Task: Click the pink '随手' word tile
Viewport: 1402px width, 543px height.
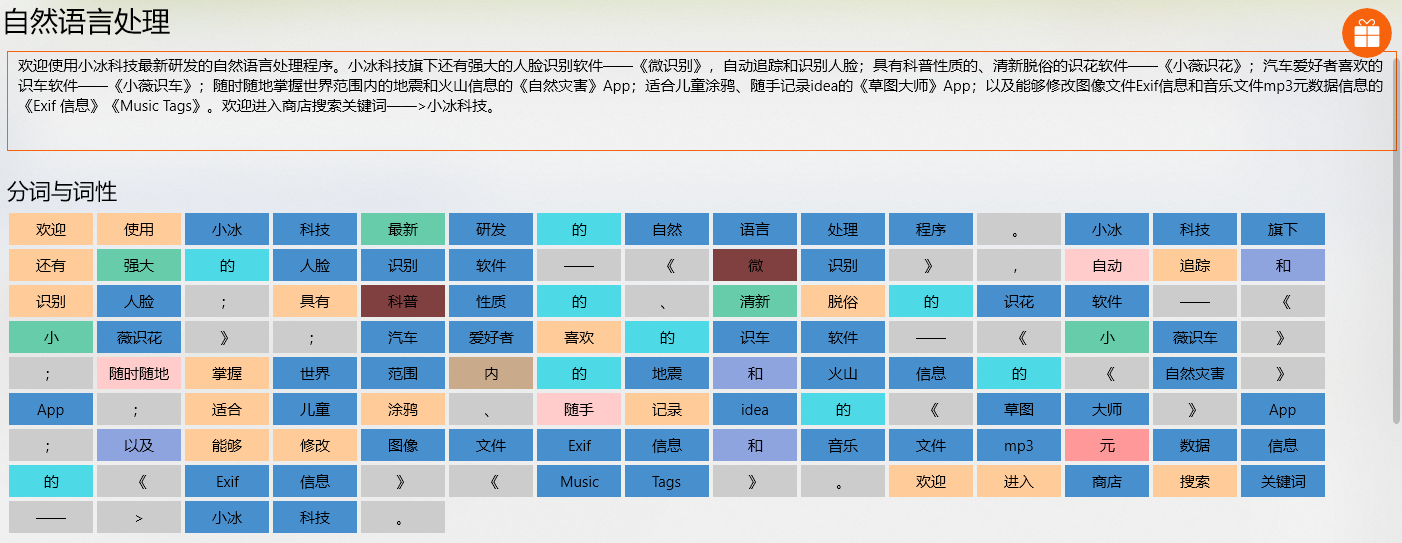Action: click(579, 409)
